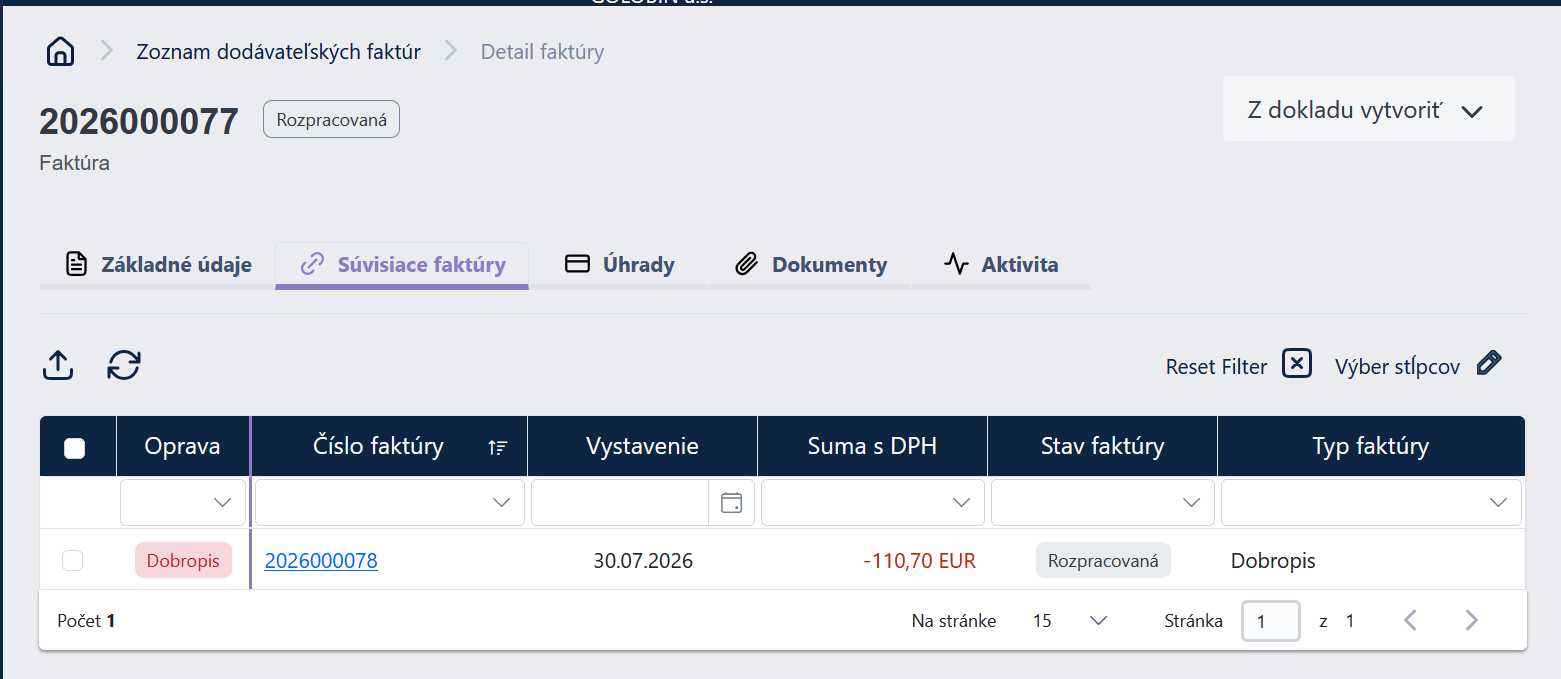Viewport: 1561px width, 679px height.
Task: Change the Na stránke page size dropdown
Action: (1069, 621)
